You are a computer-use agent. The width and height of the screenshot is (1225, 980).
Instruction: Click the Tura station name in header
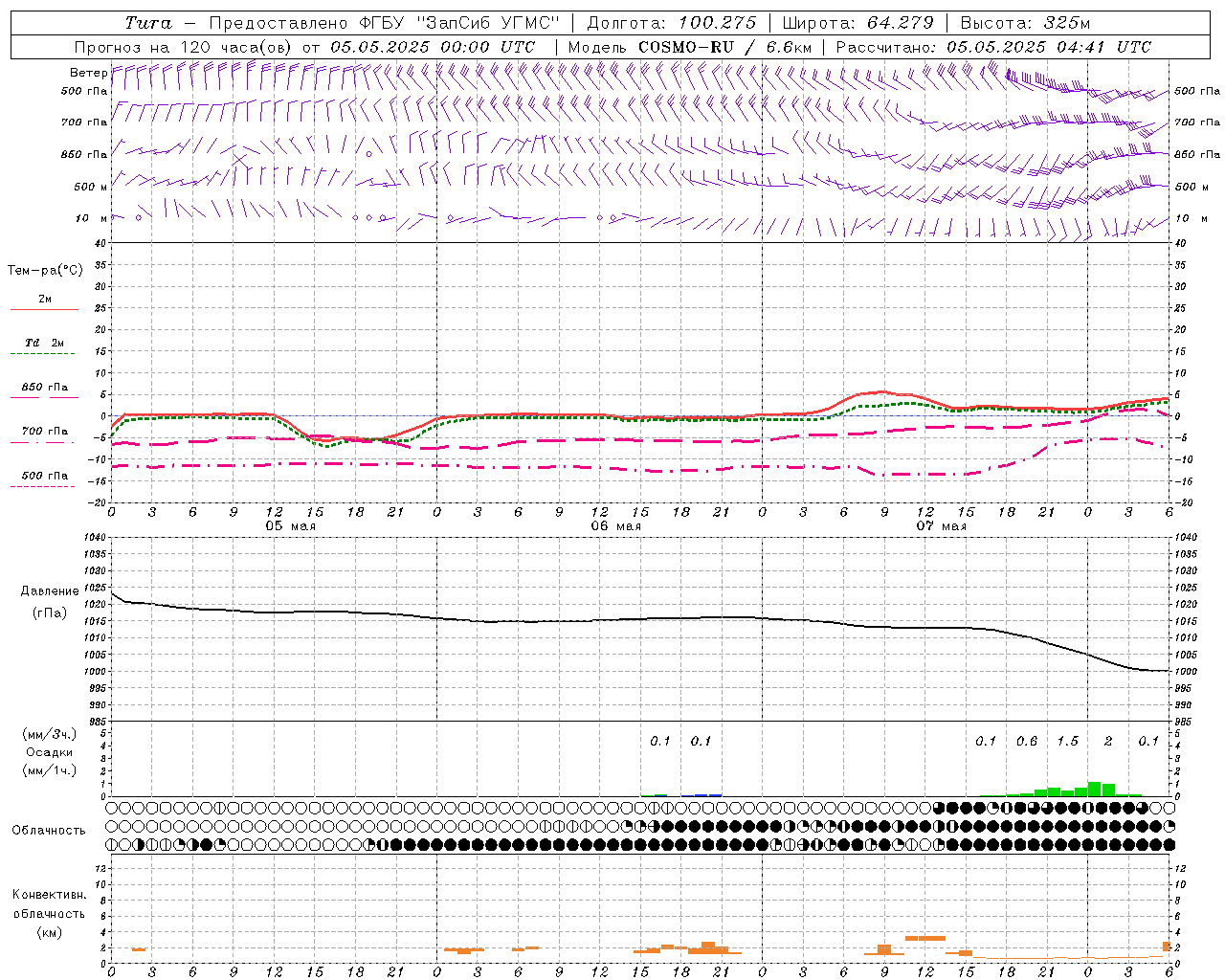[x=148, y=23]
